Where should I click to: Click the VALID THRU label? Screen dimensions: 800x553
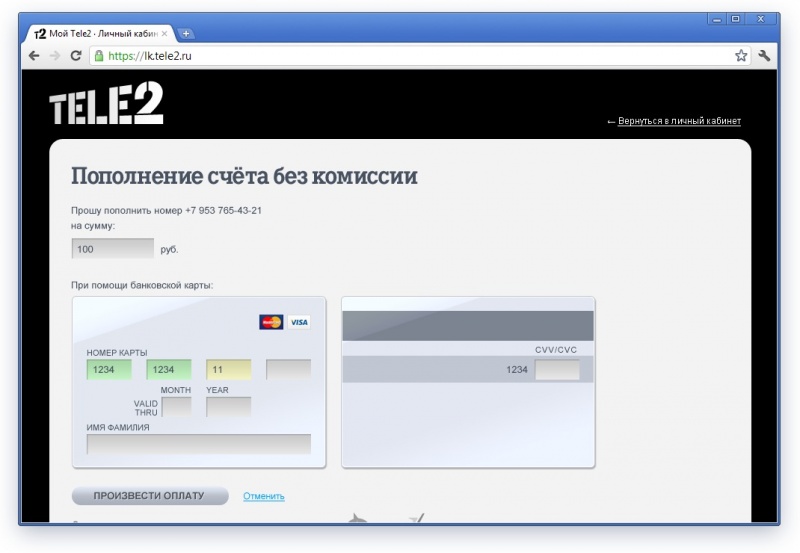point(146,408)
